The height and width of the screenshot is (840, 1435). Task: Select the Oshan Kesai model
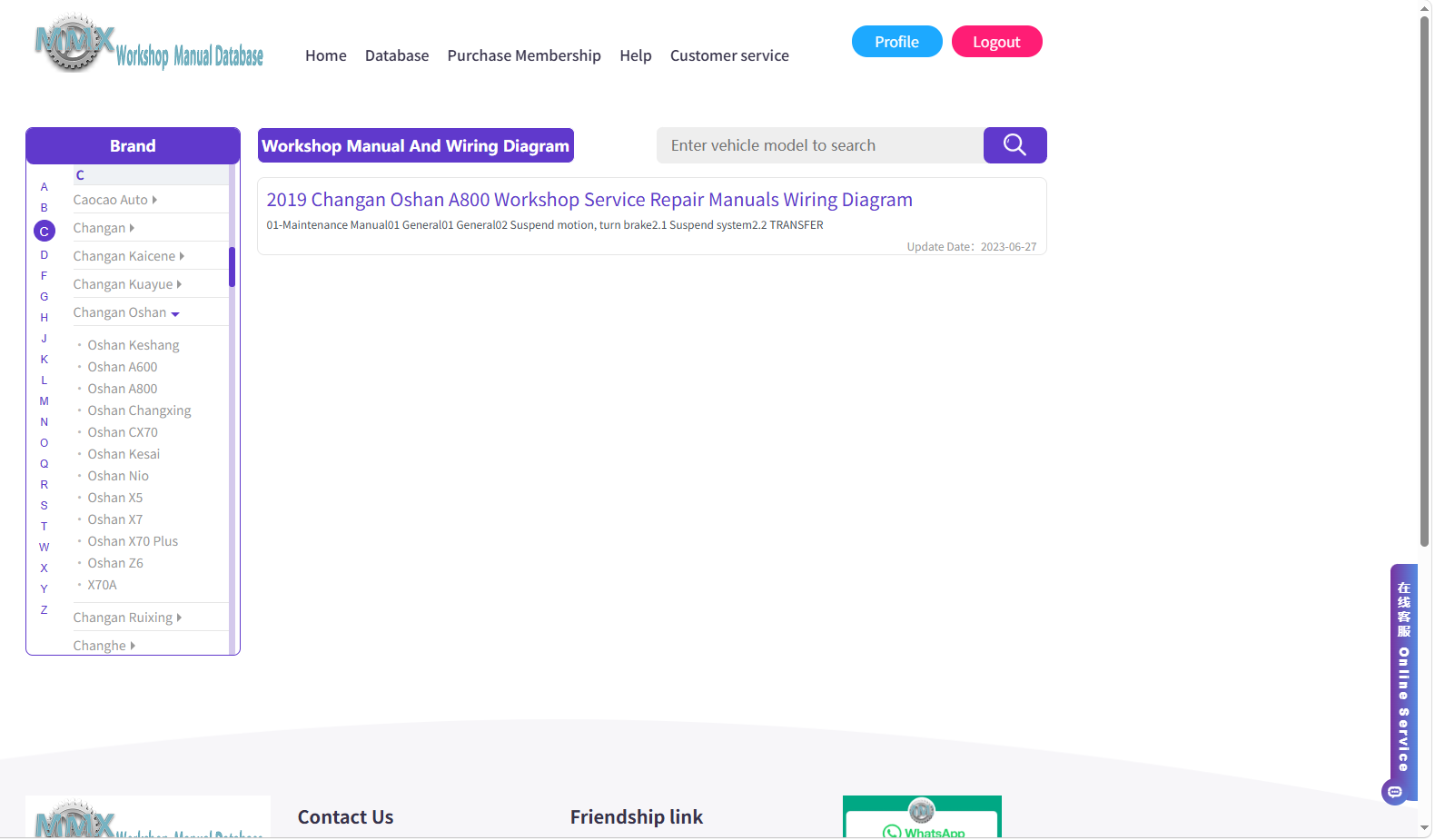pos(124,454)
